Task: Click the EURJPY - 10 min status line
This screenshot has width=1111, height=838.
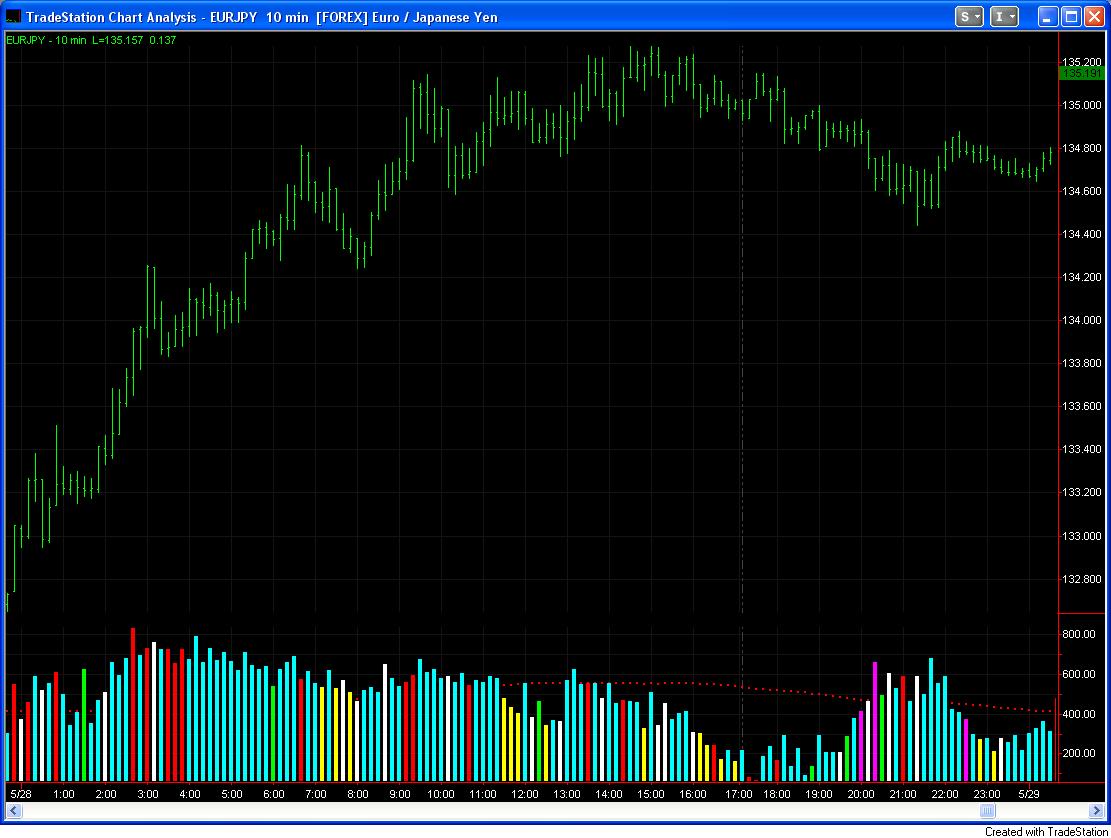Action: tap(91, 40)
